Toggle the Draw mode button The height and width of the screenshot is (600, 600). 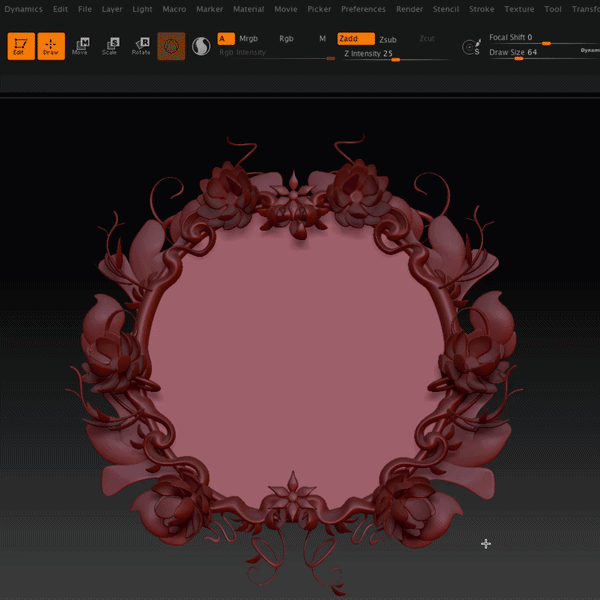pos(51,46)
